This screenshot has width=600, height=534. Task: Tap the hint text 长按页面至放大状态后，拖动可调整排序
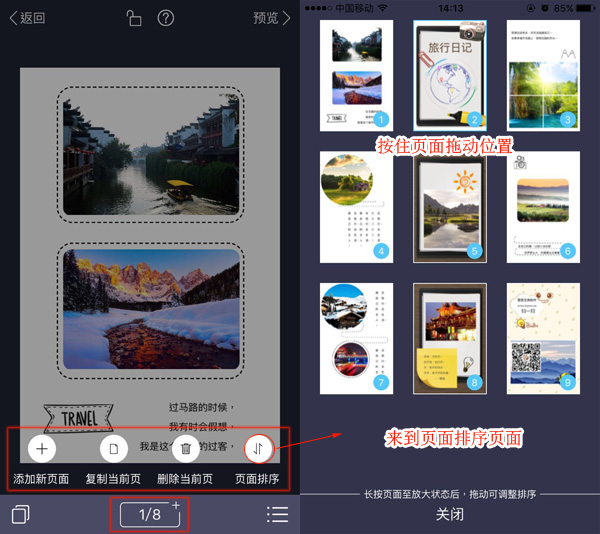pyautogui.click(x=450, y=494)
